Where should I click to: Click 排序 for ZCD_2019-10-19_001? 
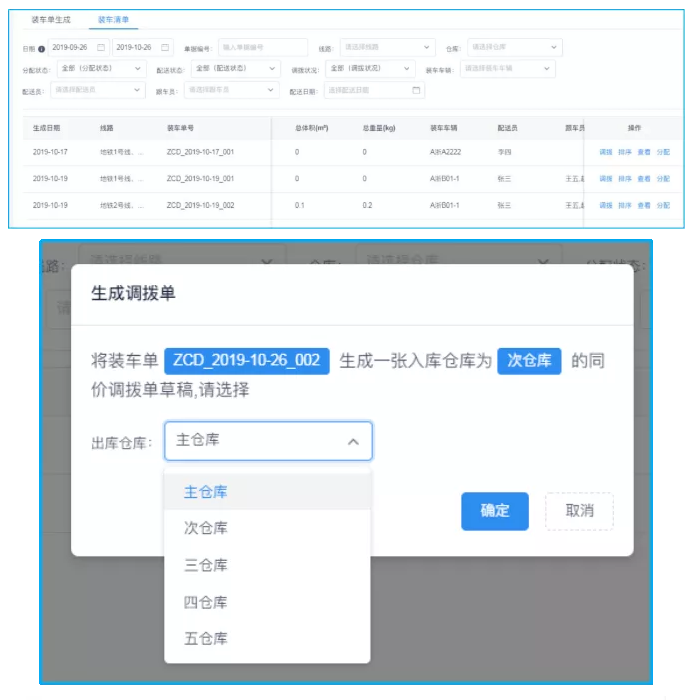pos(625,179)
